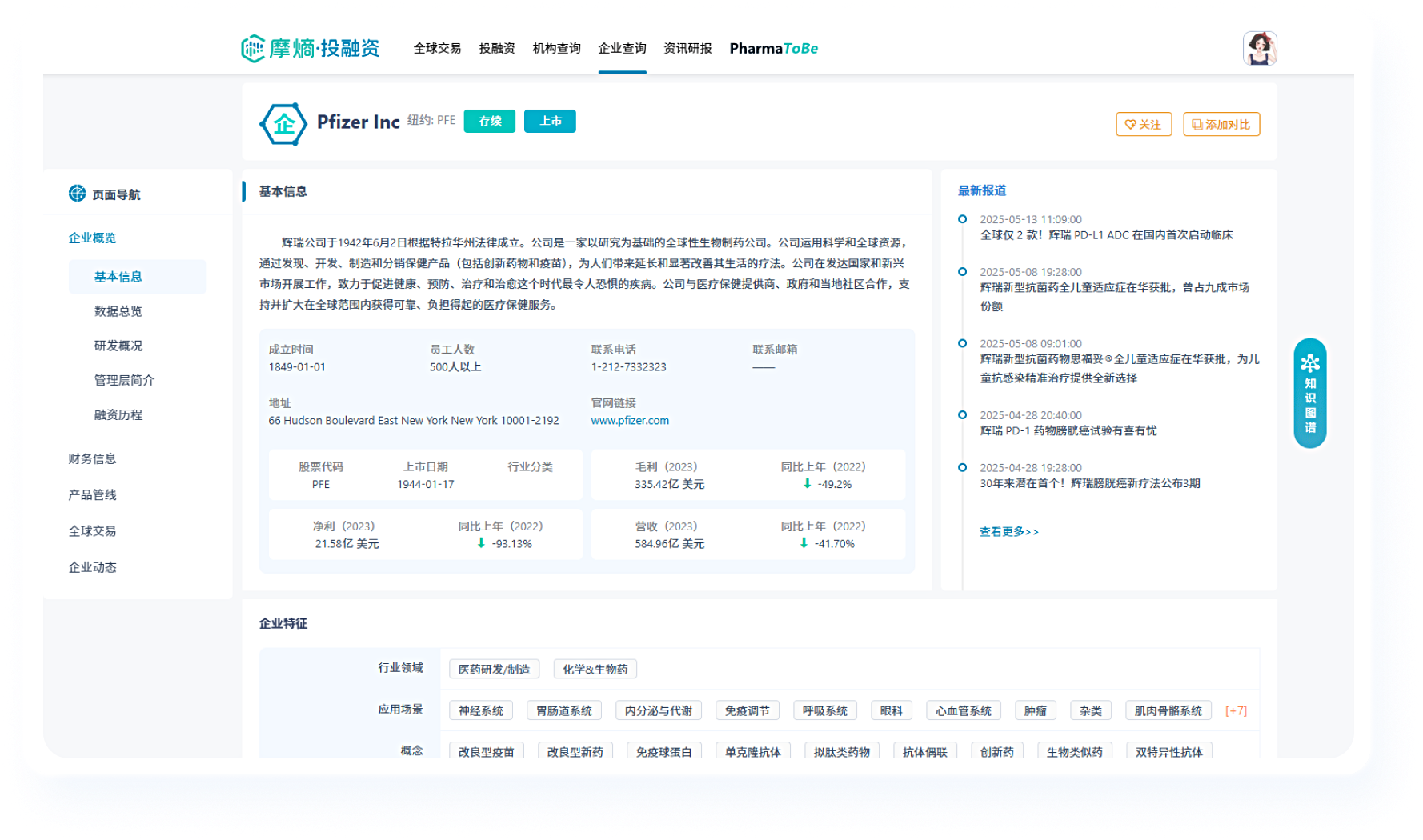Open the user avatar menu
Image resolution: width=1423 pixels, height=840 pixels.
click(x=1259, y=48)
